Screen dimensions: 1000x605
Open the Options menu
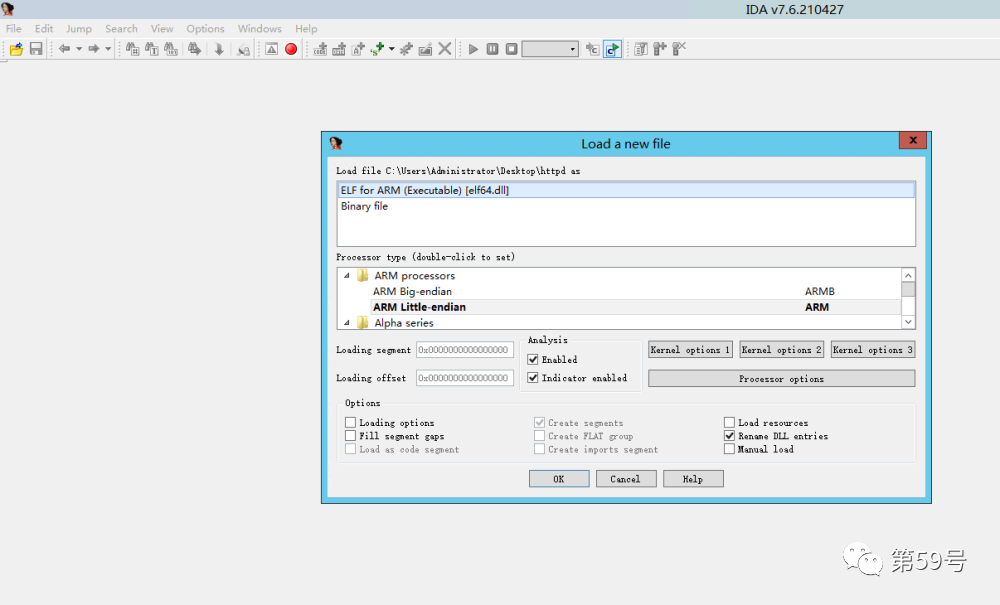click(x=205, y=29)
